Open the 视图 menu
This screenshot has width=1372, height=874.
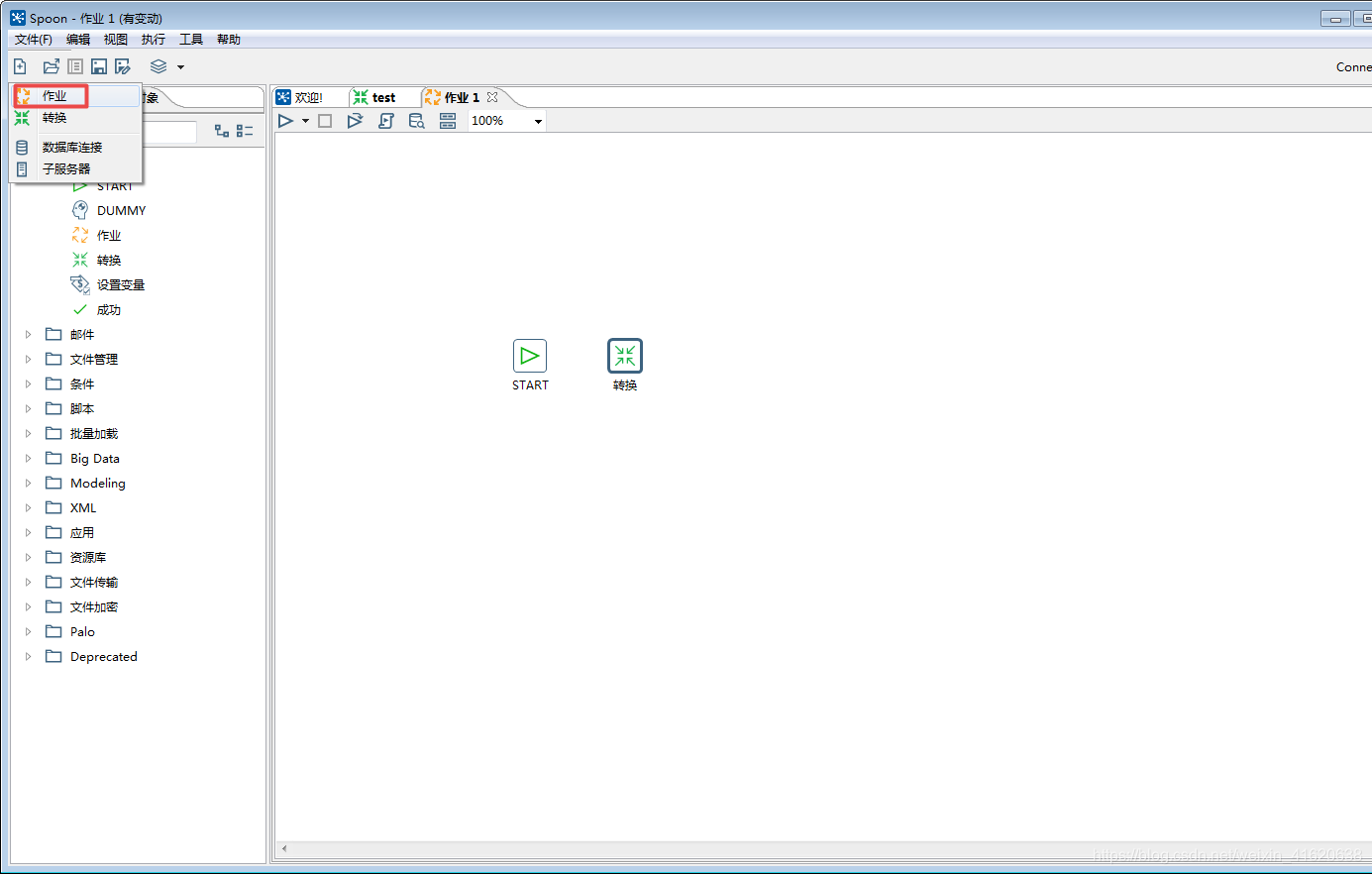point(116,40)
